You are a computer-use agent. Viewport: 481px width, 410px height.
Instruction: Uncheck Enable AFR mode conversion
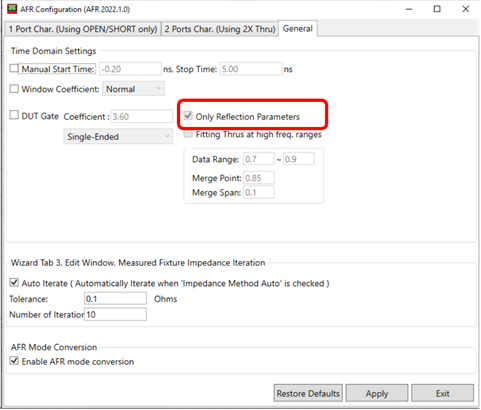[x=14, y=361]
